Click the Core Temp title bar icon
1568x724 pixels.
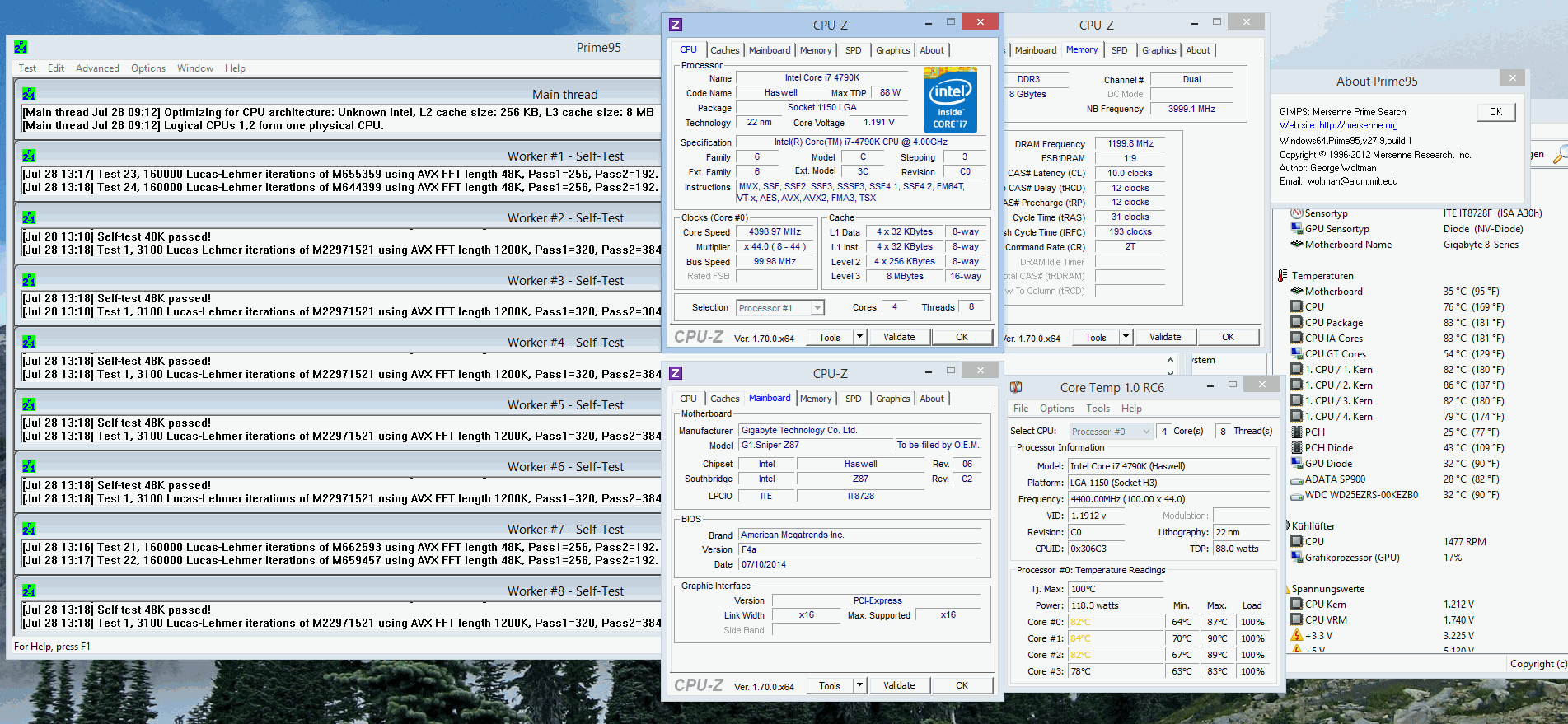(x=1016, y=387)
